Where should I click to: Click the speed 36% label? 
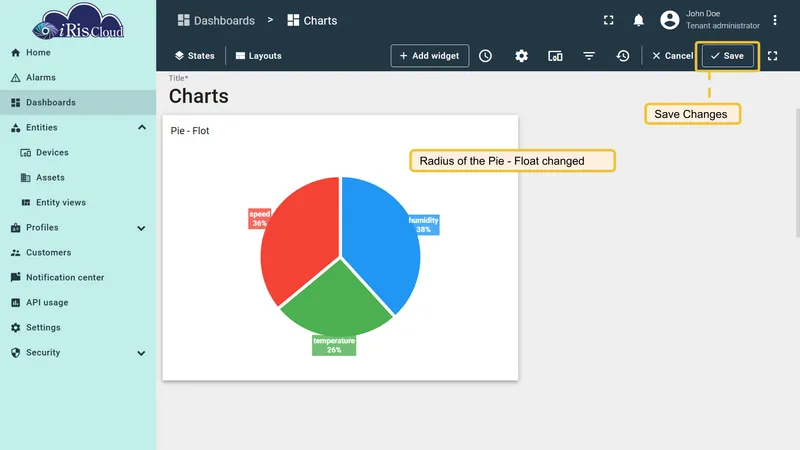[259, 218]
